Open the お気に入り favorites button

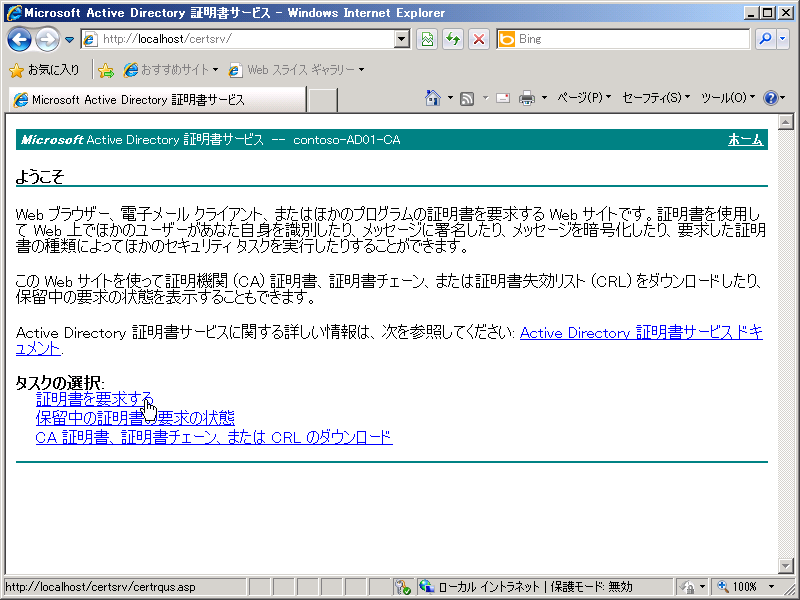tap(44, 70)
